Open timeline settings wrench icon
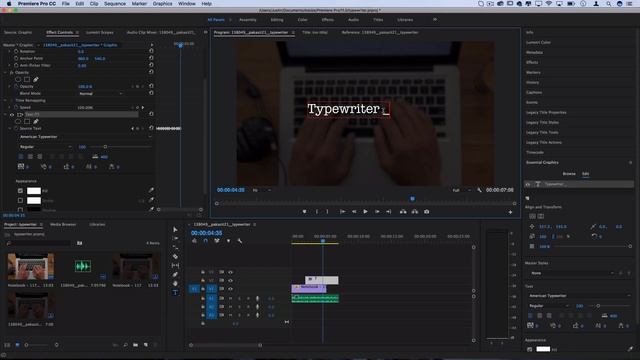 pyautogui.click(x=240, y=241)
